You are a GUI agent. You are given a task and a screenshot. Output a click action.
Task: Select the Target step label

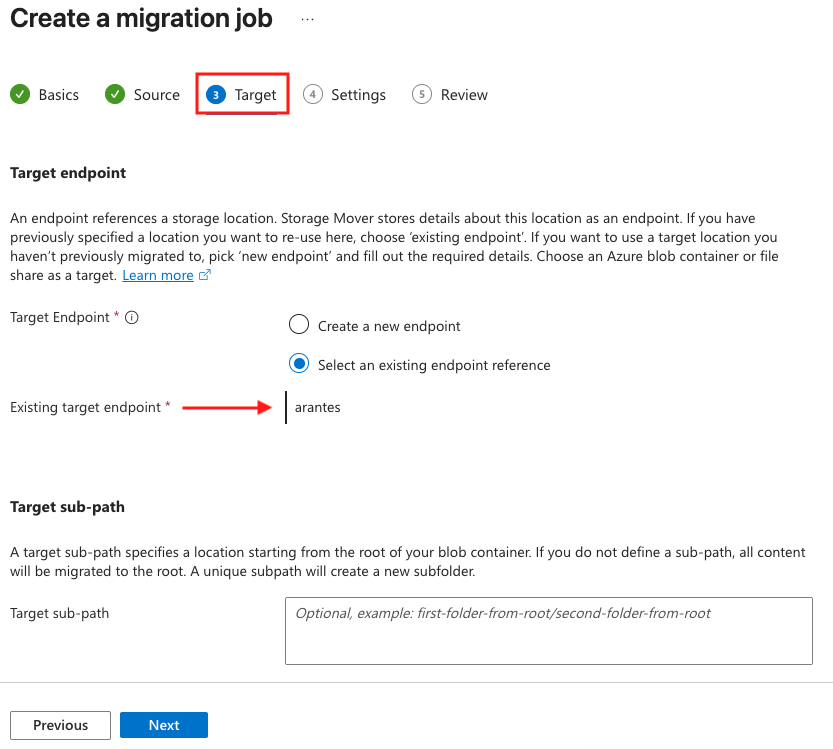coord(255,95)
